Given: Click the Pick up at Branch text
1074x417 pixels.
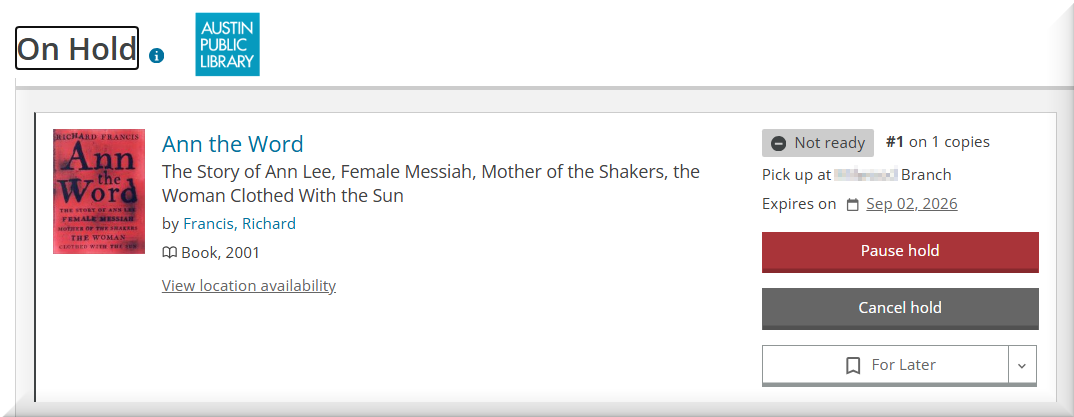Looking at the screenshot, I should [x=856, y=175].
